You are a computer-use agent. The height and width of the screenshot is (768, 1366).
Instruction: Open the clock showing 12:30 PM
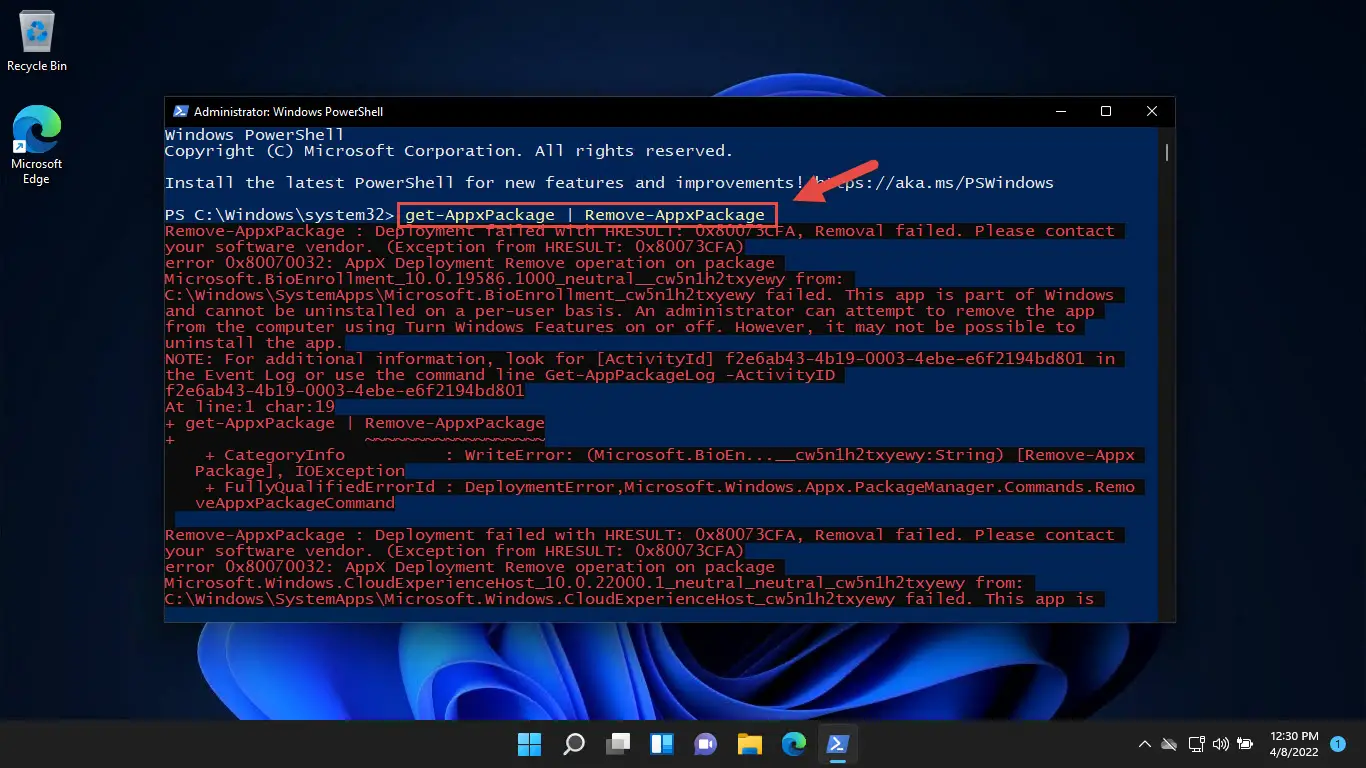(1294, 743)
